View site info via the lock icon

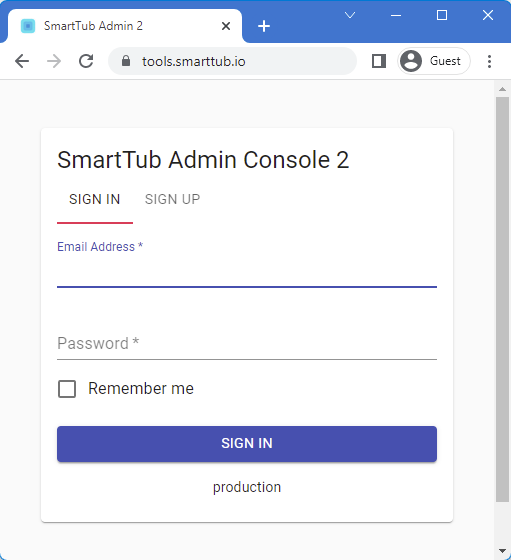126,61
